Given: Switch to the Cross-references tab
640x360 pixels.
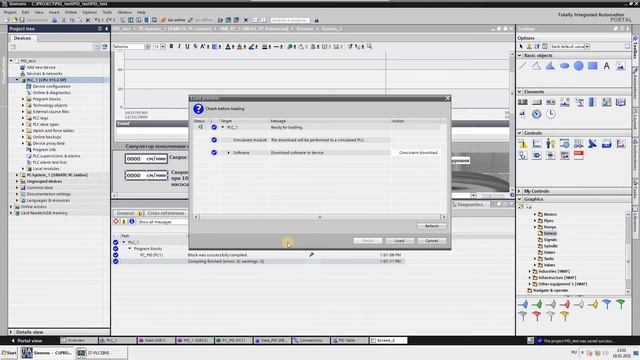Looking at the screenshot, I should tap(166, 213).
